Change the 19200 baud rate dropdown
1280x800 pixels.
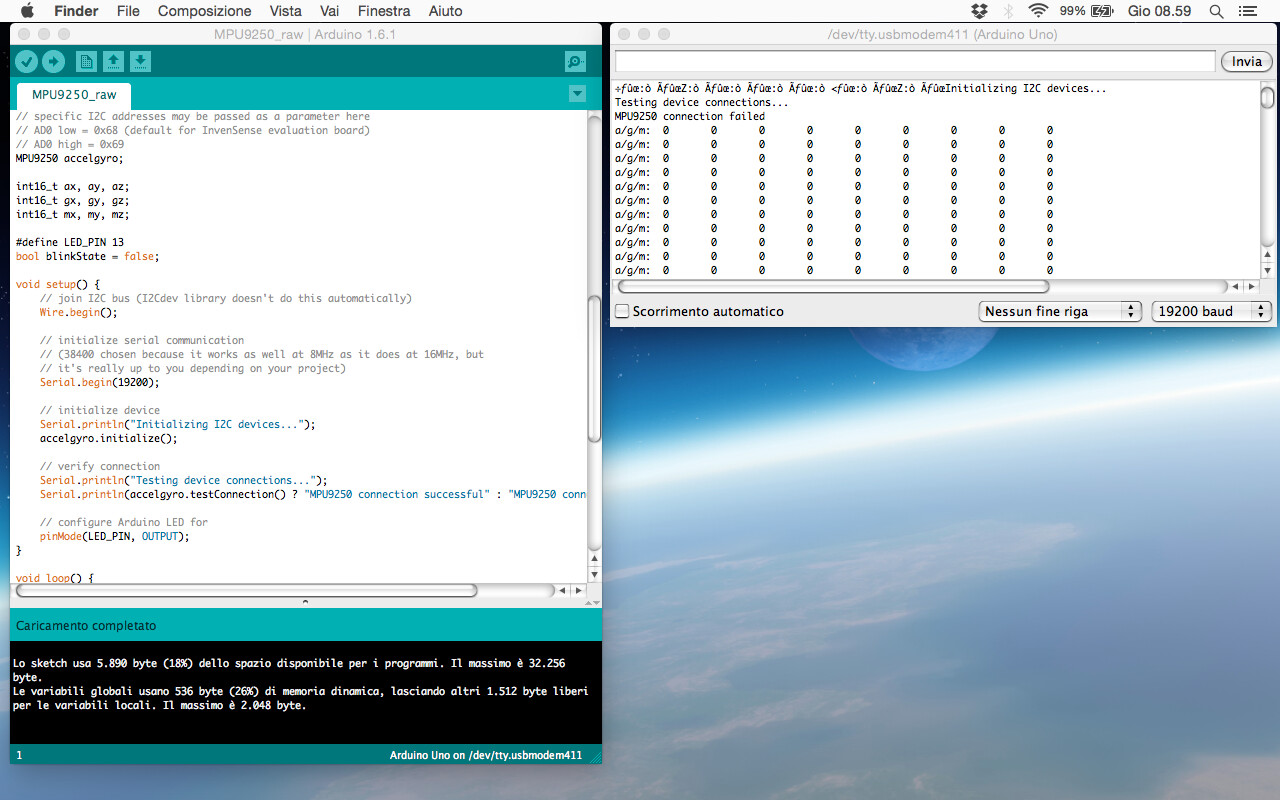1211,311
